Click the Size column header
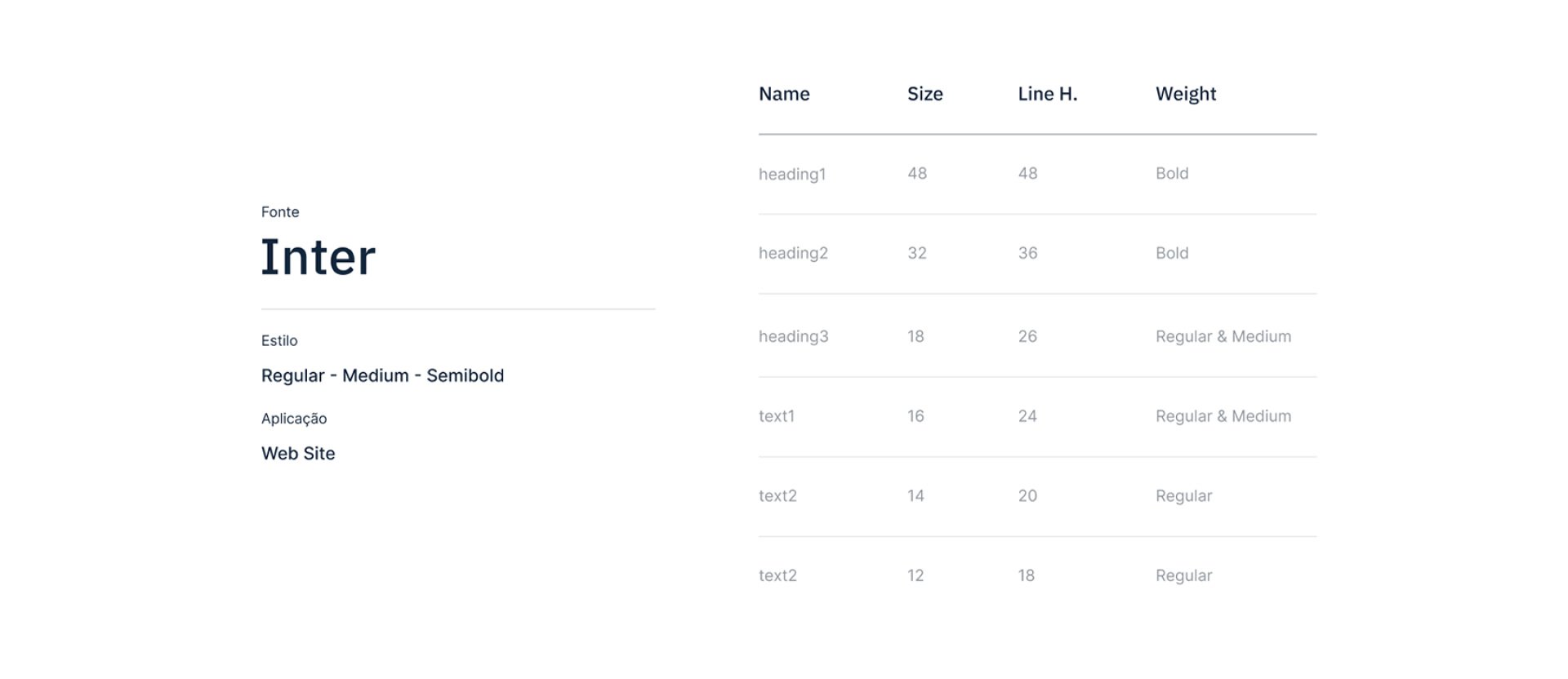The width and height of the screenshot is (1568, 679). [924, 94]
